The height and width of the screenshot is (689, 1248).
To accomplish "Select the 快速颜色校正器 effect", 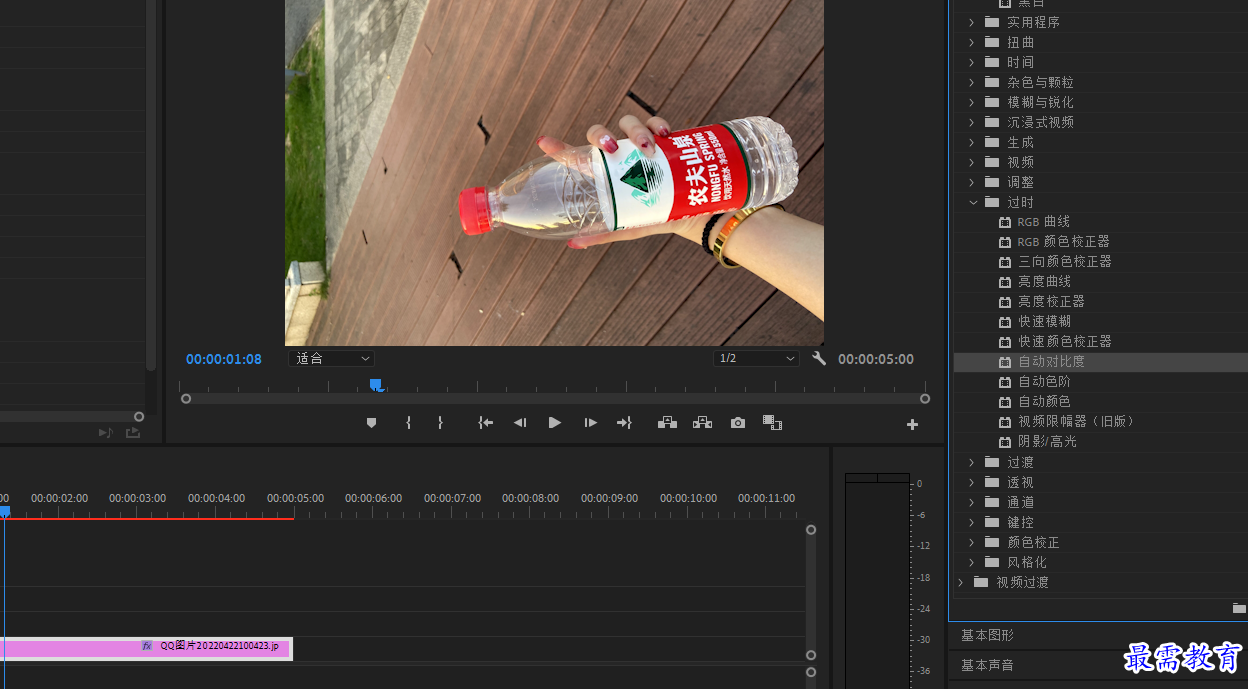I will coord(1064,342).
